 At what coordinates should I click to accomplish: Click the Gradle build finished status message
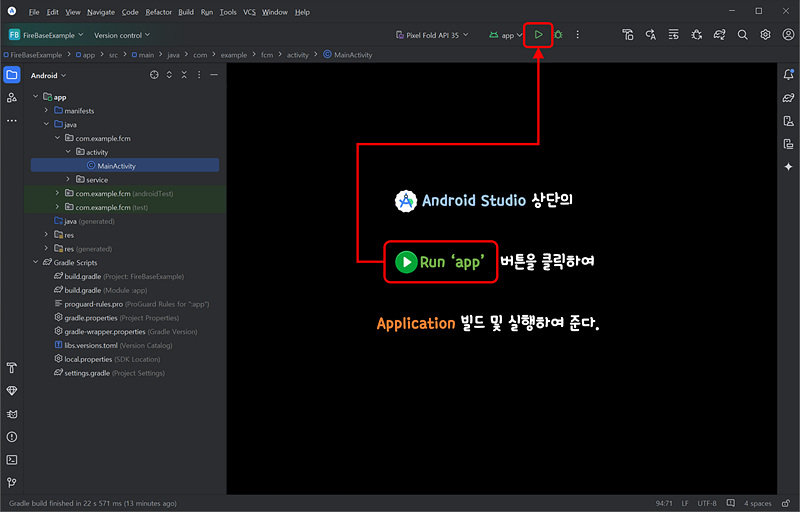coord(93,503)
